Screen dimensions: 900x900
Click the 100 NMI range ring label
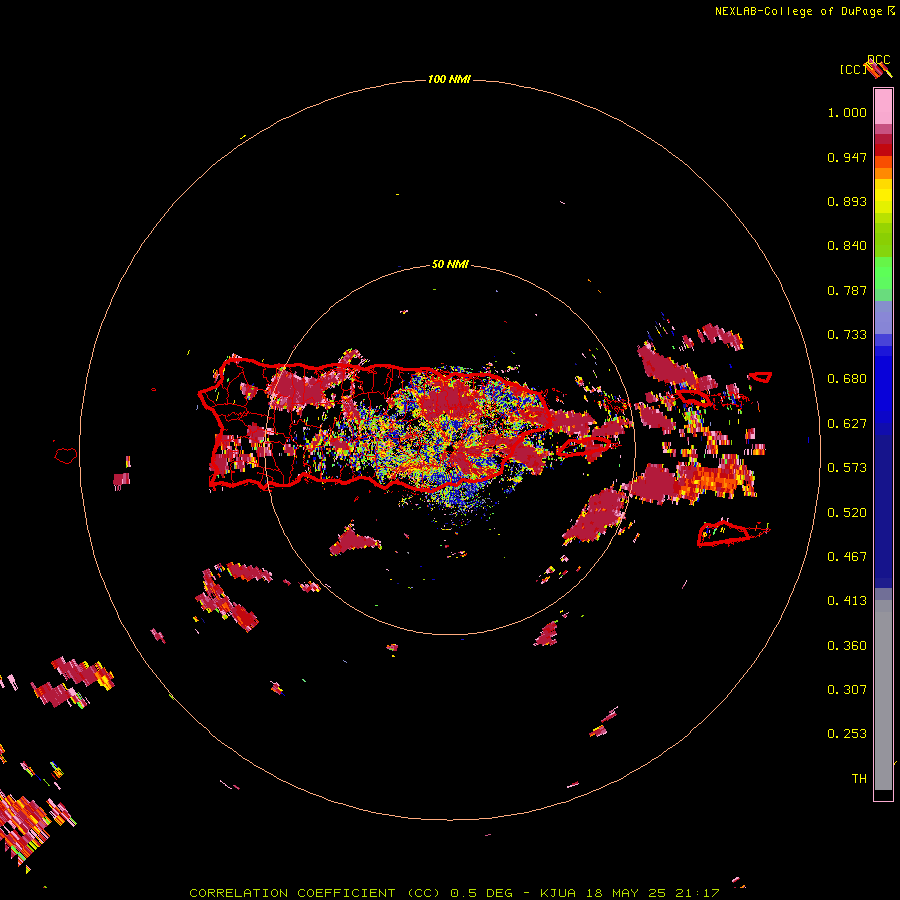pyautogui.click(x=449, y=79)
